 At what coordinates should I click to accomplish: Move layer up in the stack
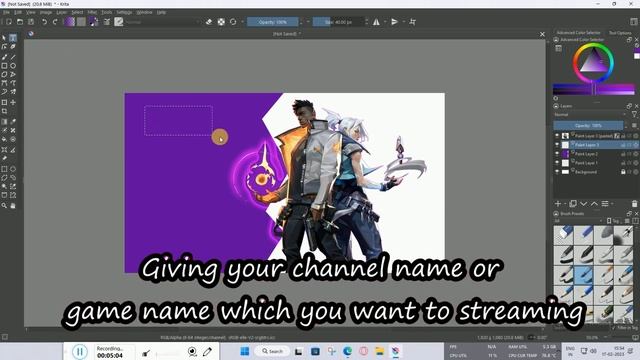coord(594,204)
